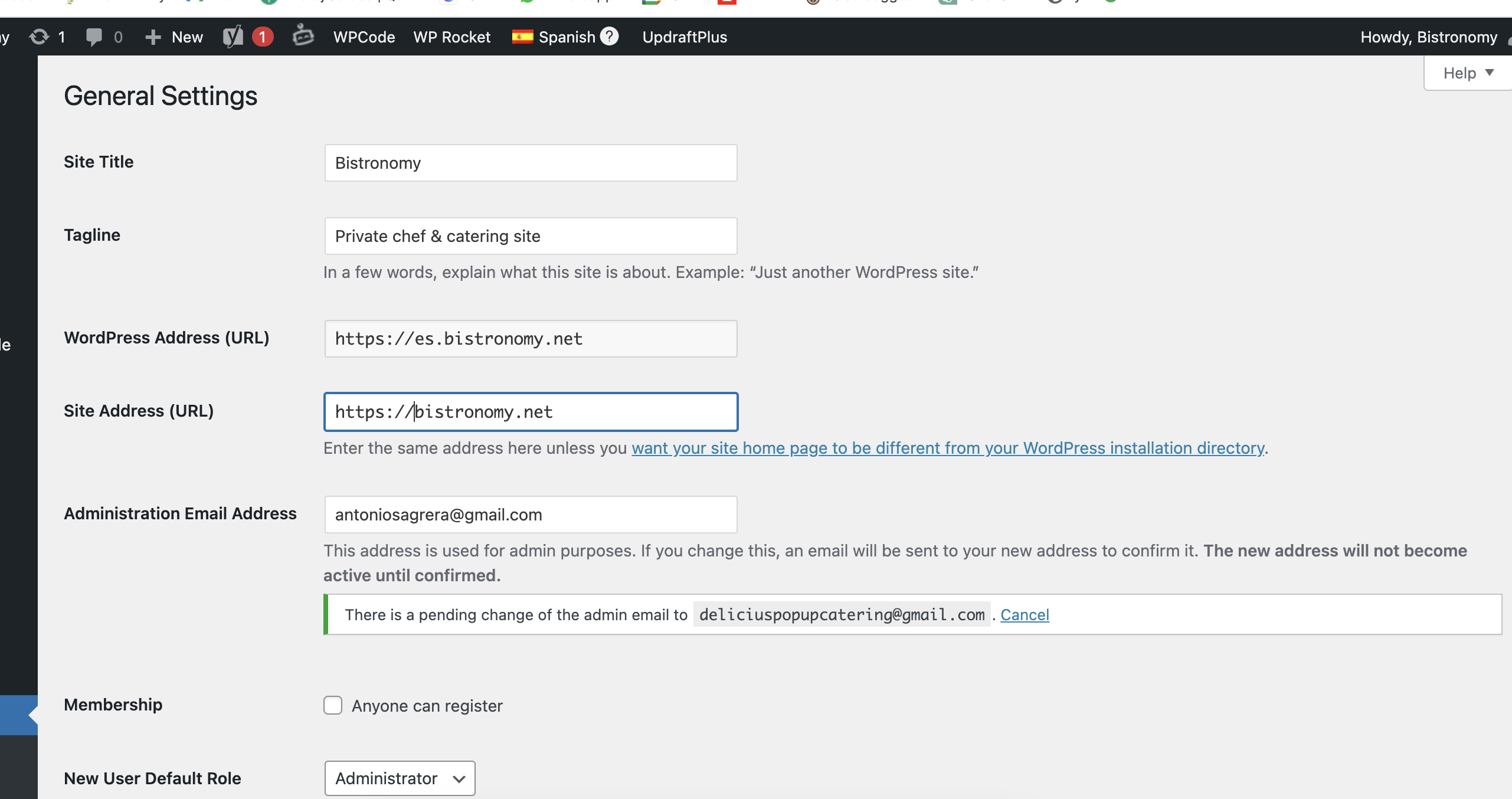Focus the Tagline input field
Screen dimensions: 1512x799
pyautogui.click(x=531, y=236)
